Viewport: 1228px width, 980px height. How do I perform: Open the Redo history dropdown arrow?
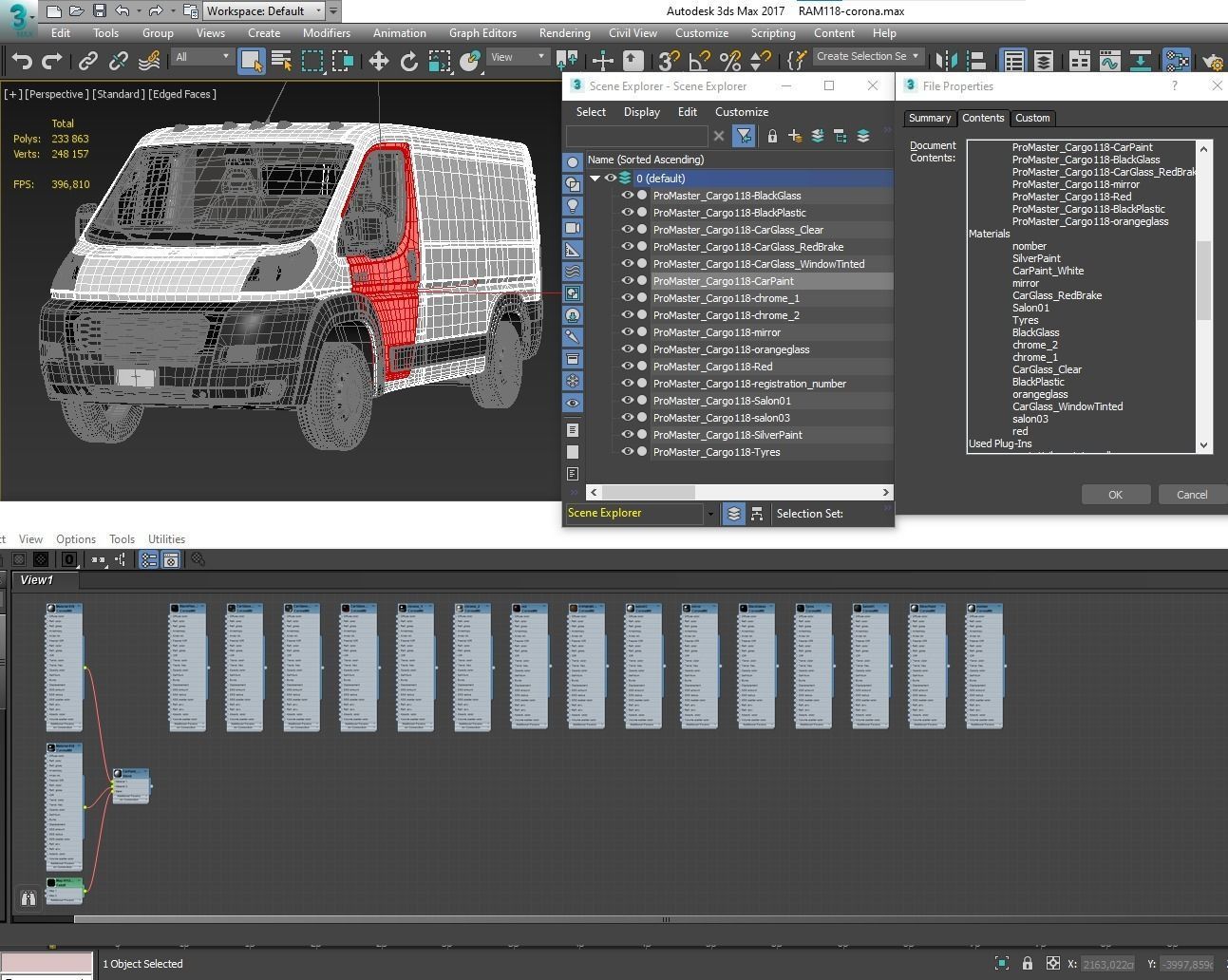(x=172, y=11)
